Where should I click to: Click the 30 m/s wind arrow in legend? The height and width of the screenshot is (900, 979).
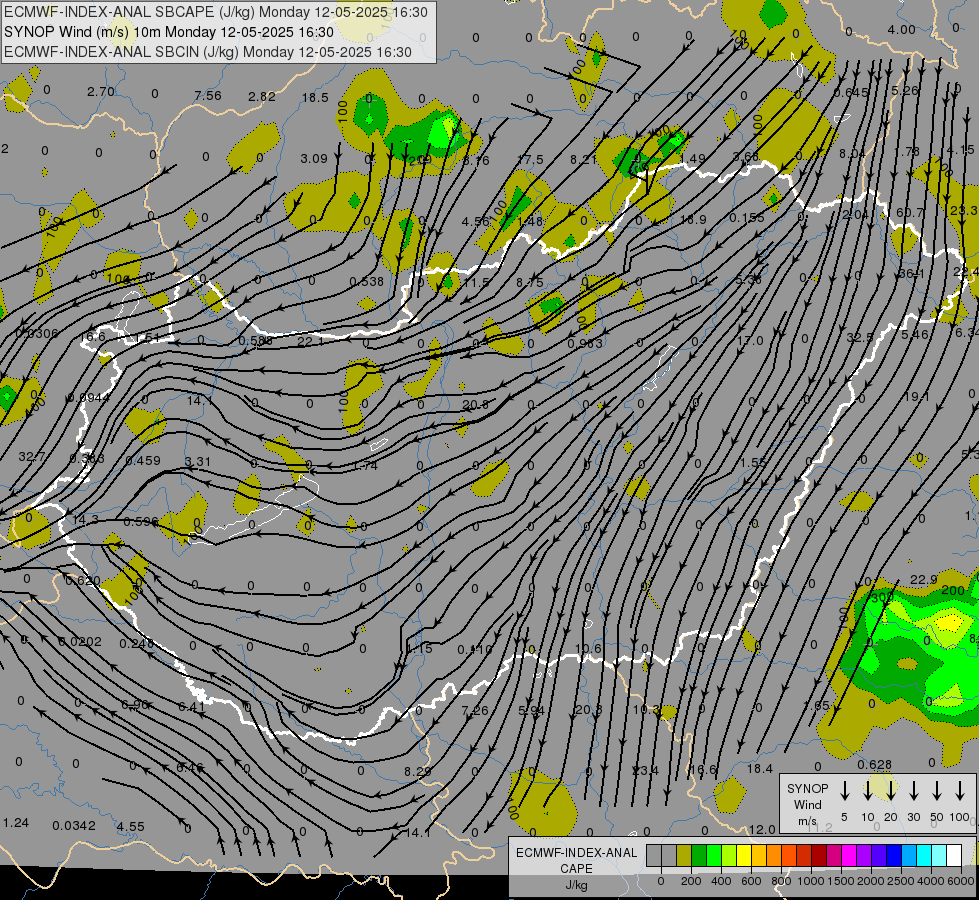click(913, 790)
